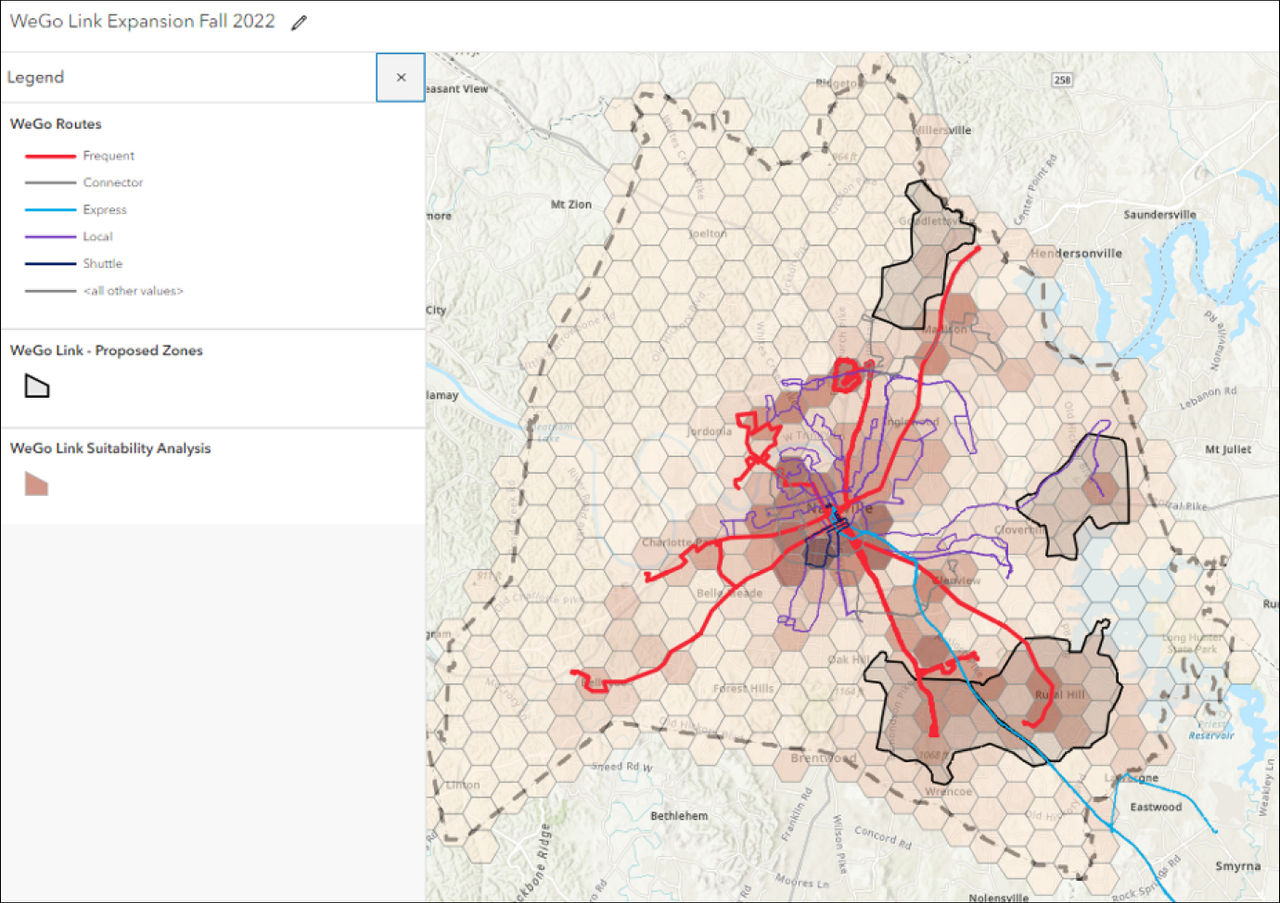Click the Mt Juliet label on the map
This screenshot has width=1280, height=903.
pyautogui.click(x=1229, y=451)
